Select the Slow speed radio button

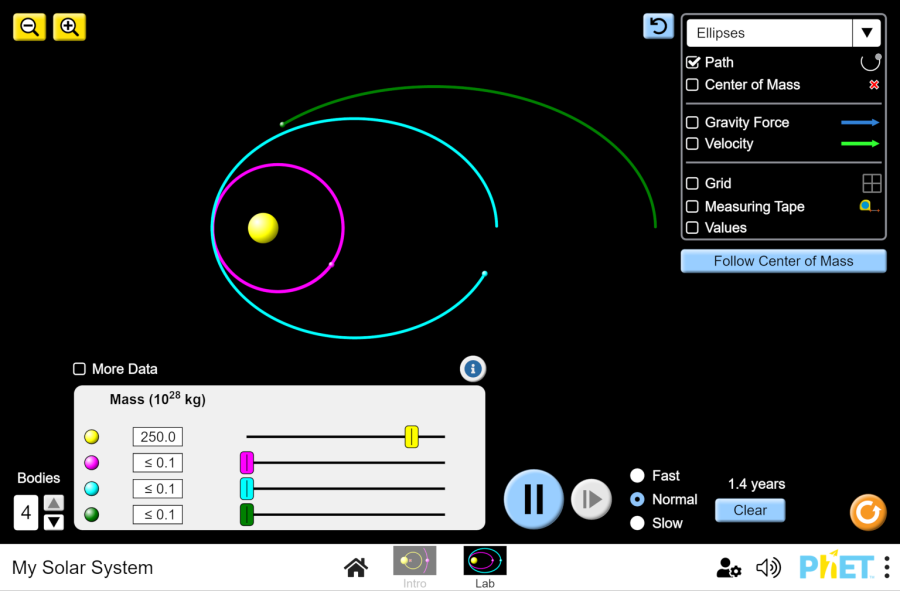click(637, 523)
